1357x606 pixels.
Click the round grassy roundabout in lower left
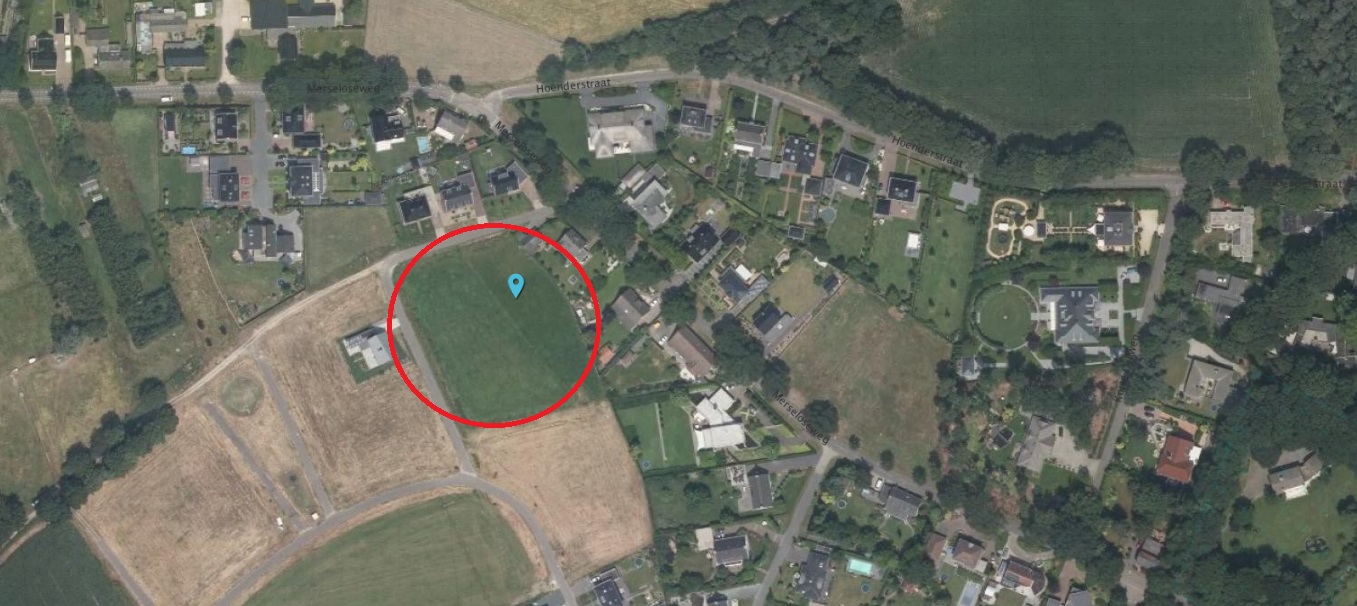[241, 395]
